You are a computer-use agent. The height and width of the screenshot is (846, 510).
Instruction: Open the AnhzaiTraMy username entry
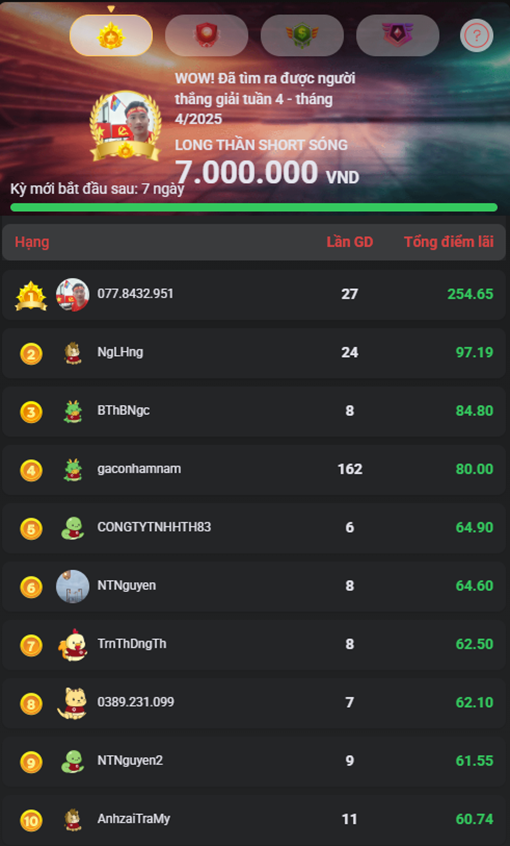[x=134, y=818]
